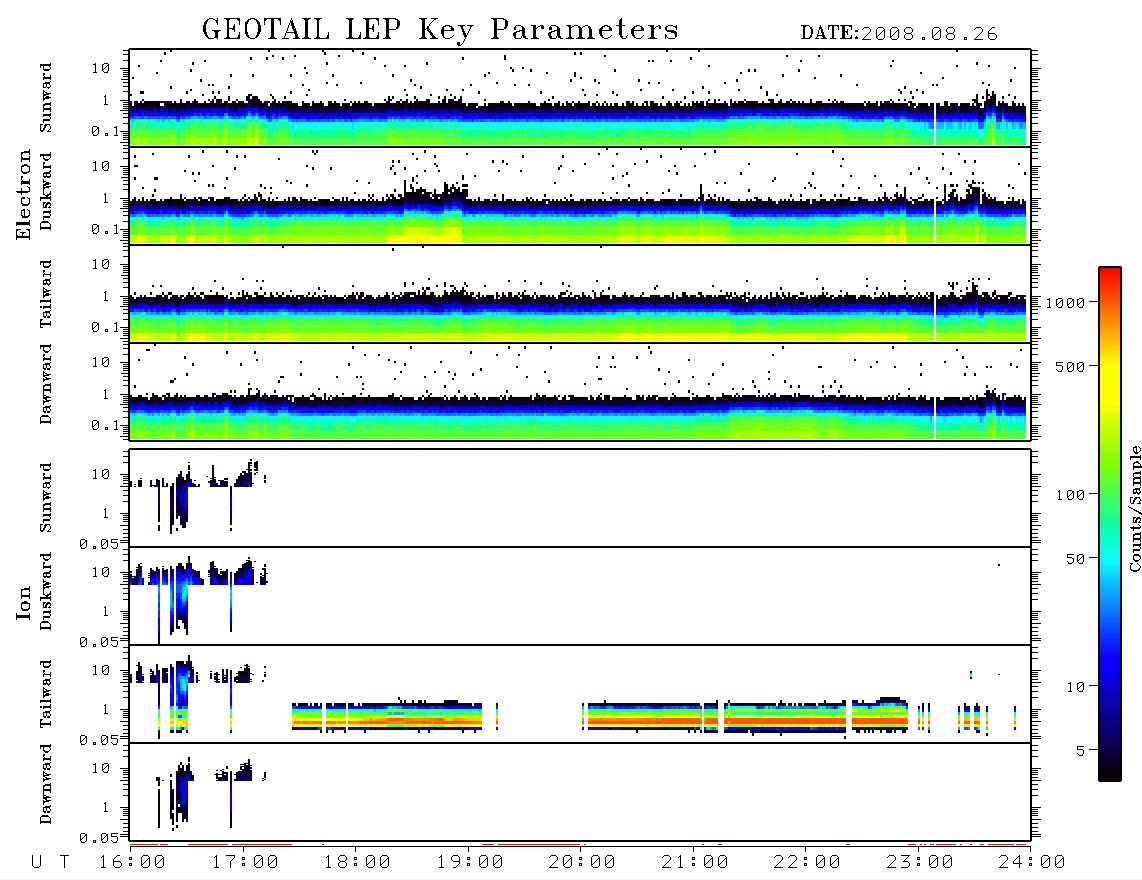Click the Electron Sunward spectrogram panel
This screenshot has height=880, width=1142.
tap(580, 98)
